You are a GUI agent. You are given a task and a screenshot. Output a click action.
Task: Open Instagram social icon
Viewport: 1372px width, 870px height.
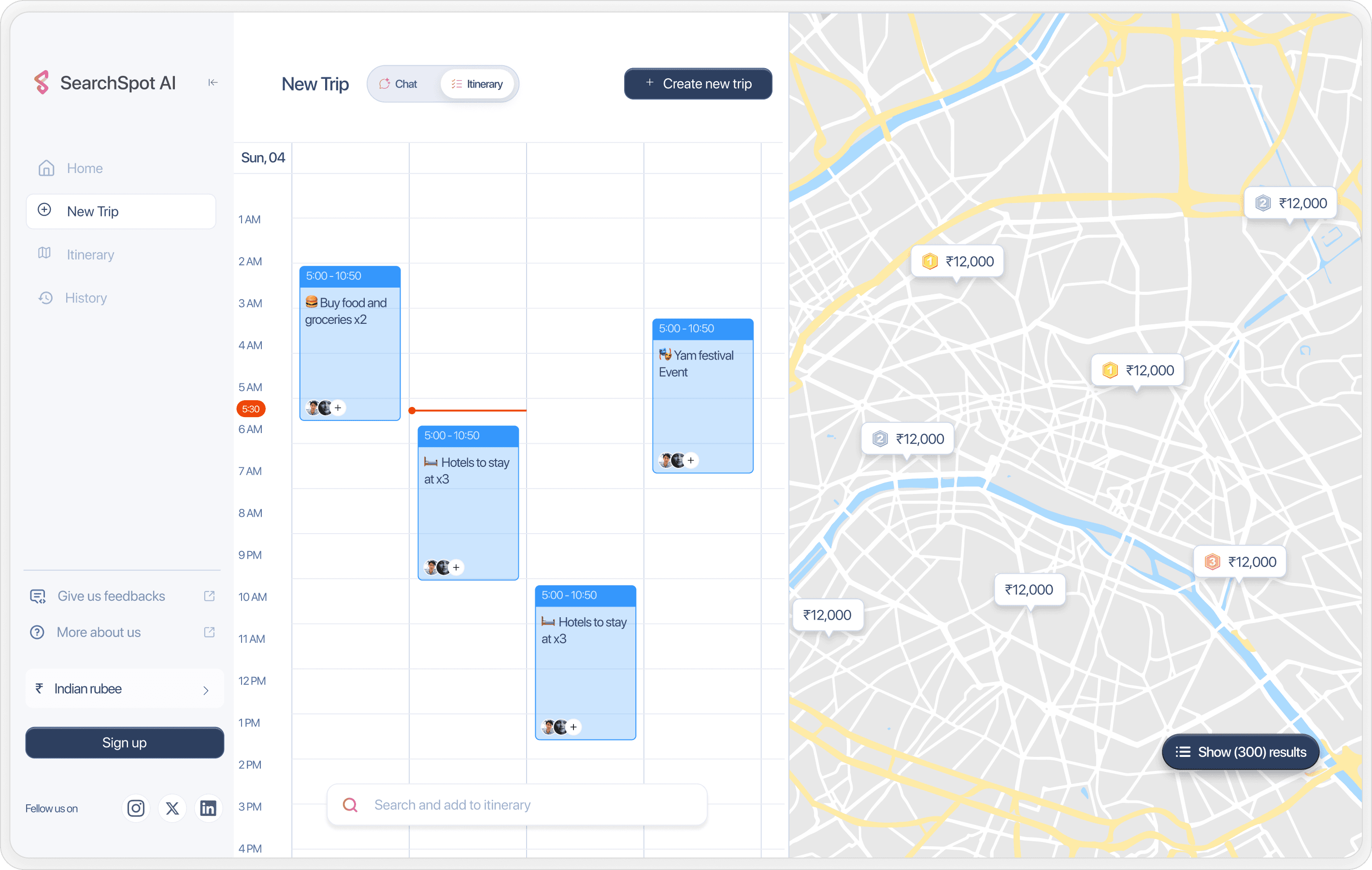[136, 808]
